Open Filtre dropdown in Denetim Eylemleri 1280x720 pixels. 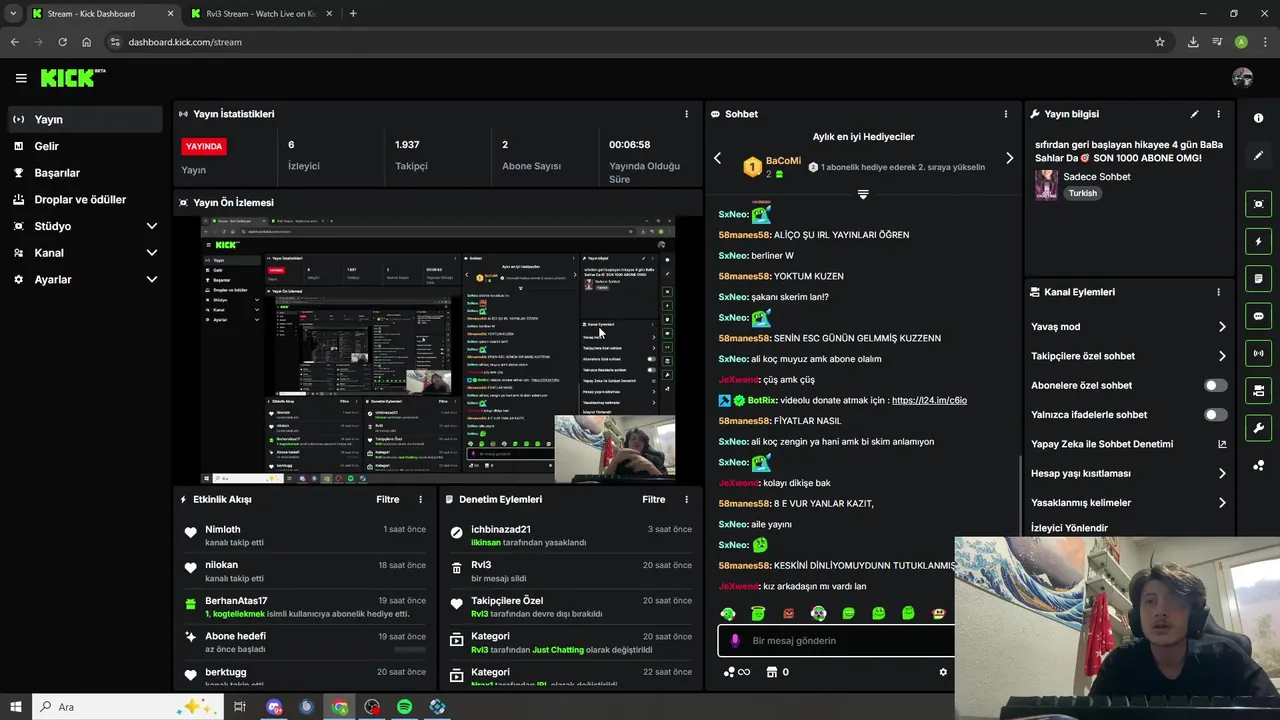coord(653,499)
